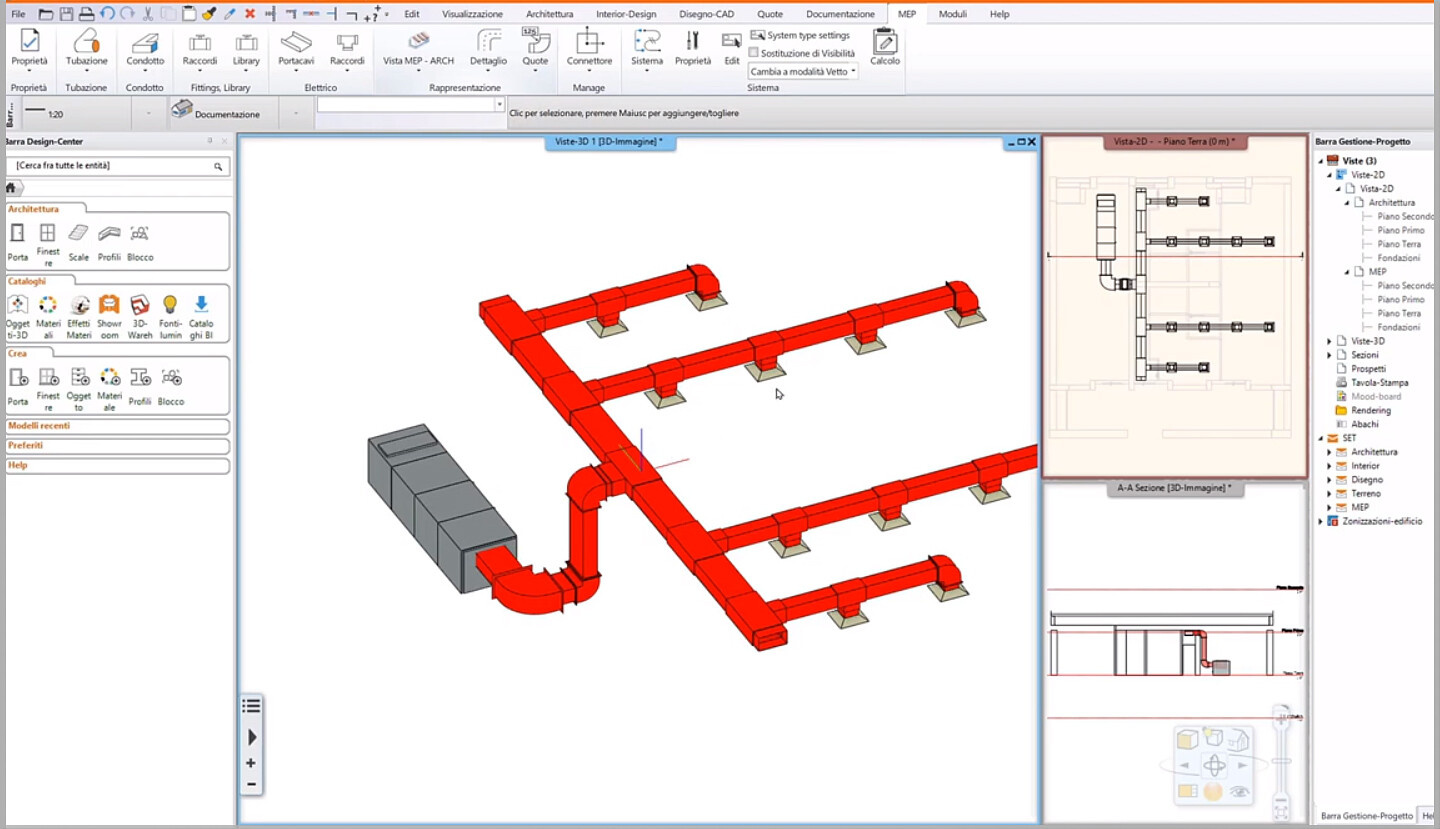
Task: Switch to the Architettura ribbon tab
Action: click(x=549, y=14)
